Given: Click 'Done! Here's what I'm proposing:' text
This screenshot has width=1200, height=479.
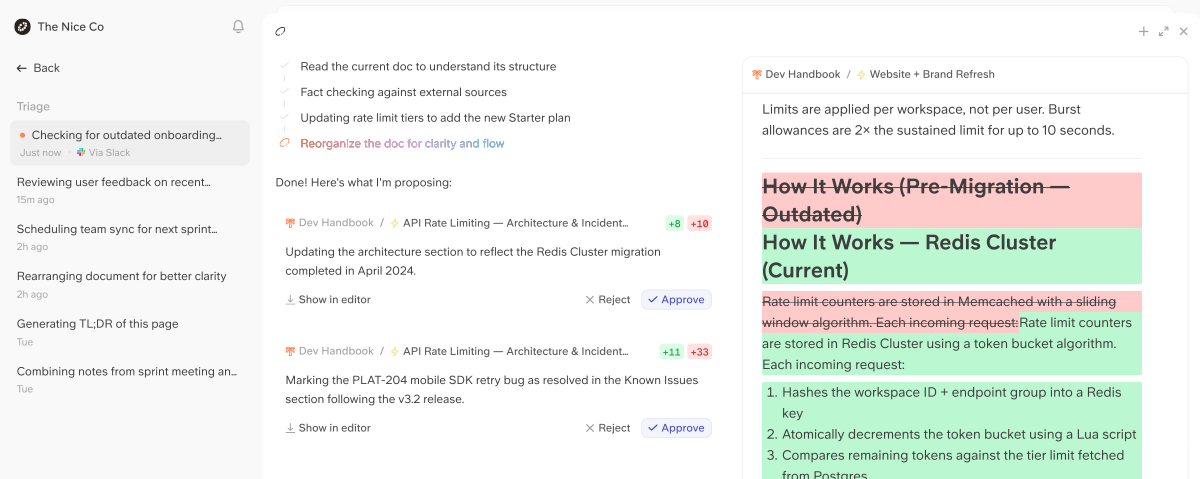Looking at the screenshot, I should [x=364, y=183].
